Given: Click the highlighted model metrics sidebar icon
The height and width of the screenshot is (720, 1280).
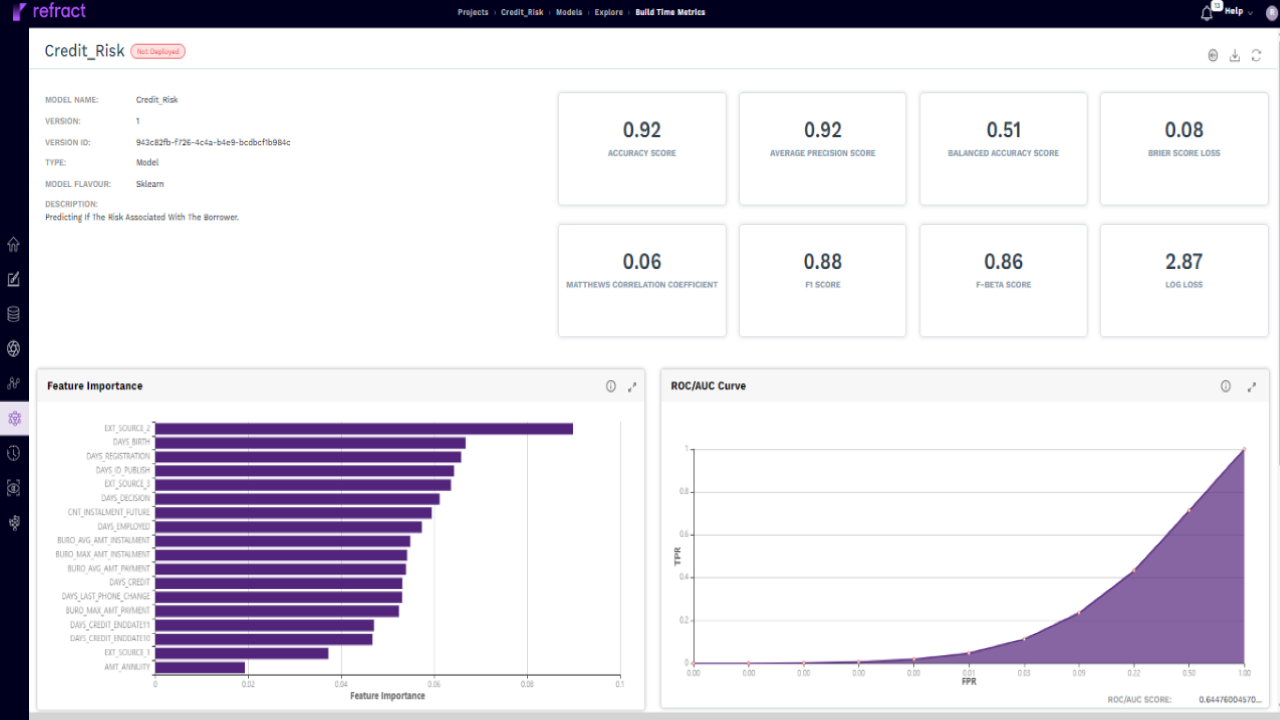Looking at the screenshot, I should [14, 418].
